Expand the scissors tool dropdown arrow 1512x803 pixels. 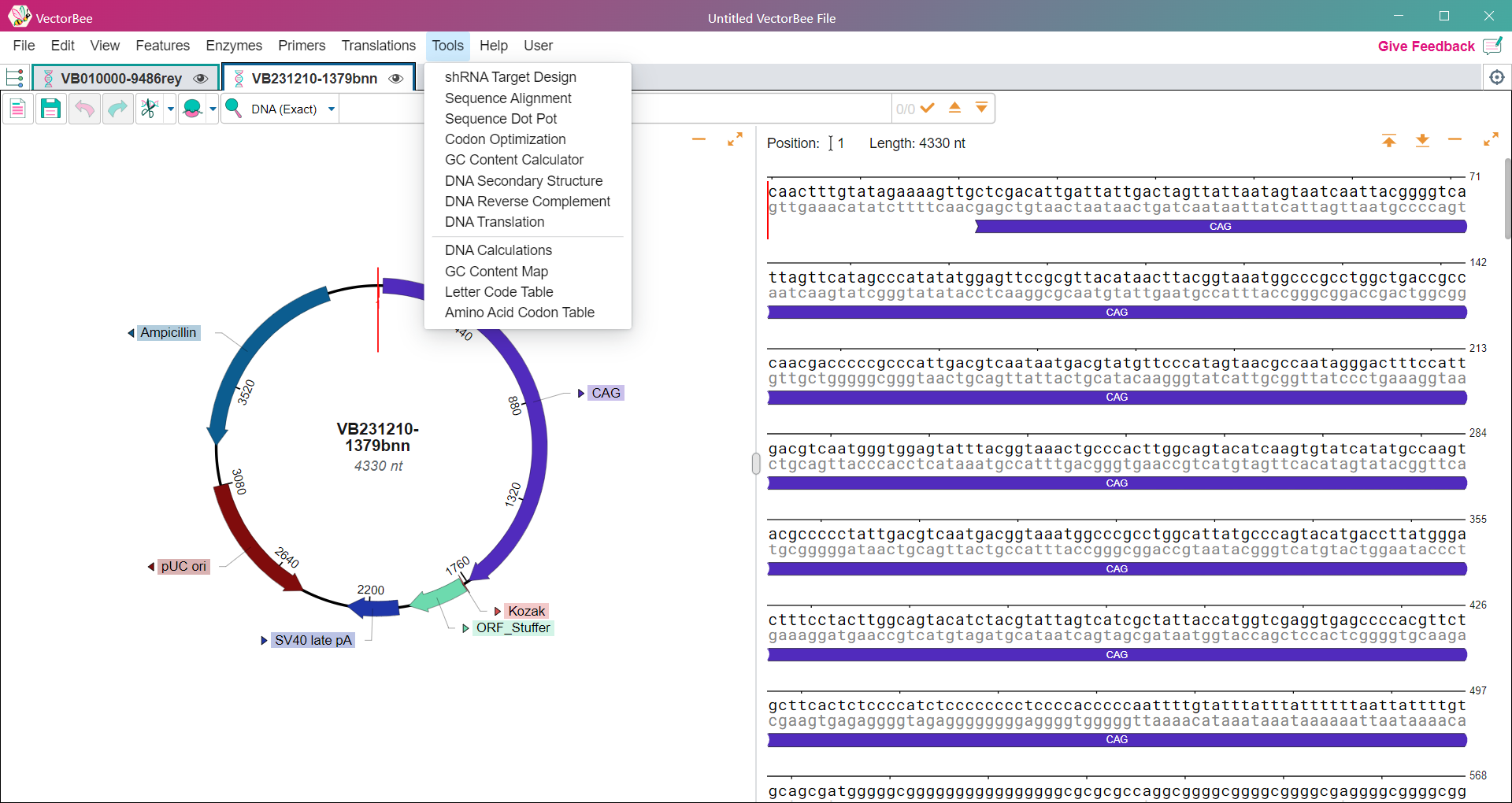(x=170, y=109)
